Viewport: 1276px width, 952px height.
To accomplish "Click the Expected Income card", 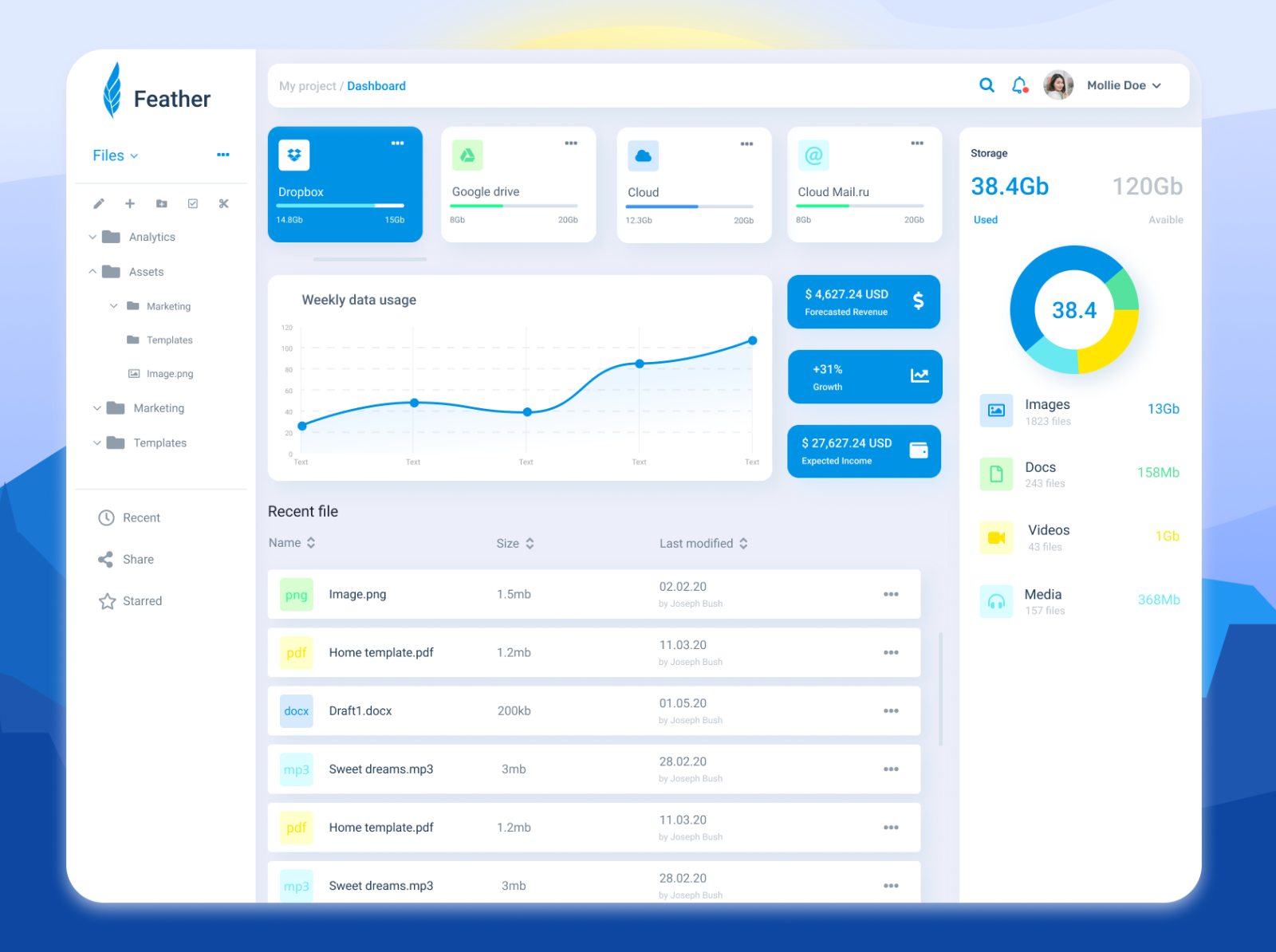I will click(x=864, y=450).
